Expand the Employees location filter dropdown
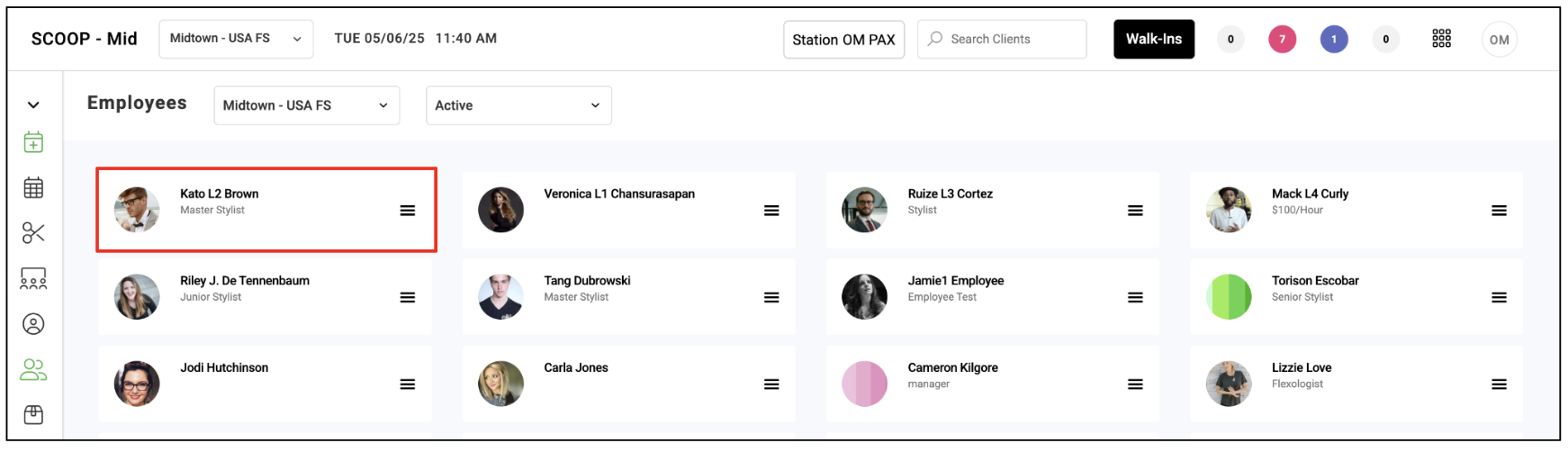Screen dimensions: 1568x452 [307, 105]
